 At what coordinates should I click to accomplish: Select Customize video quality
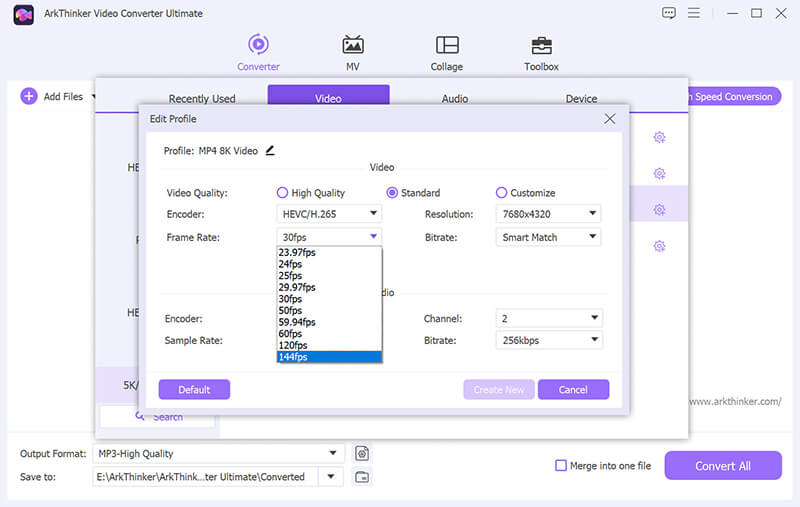tap(502, 193)
